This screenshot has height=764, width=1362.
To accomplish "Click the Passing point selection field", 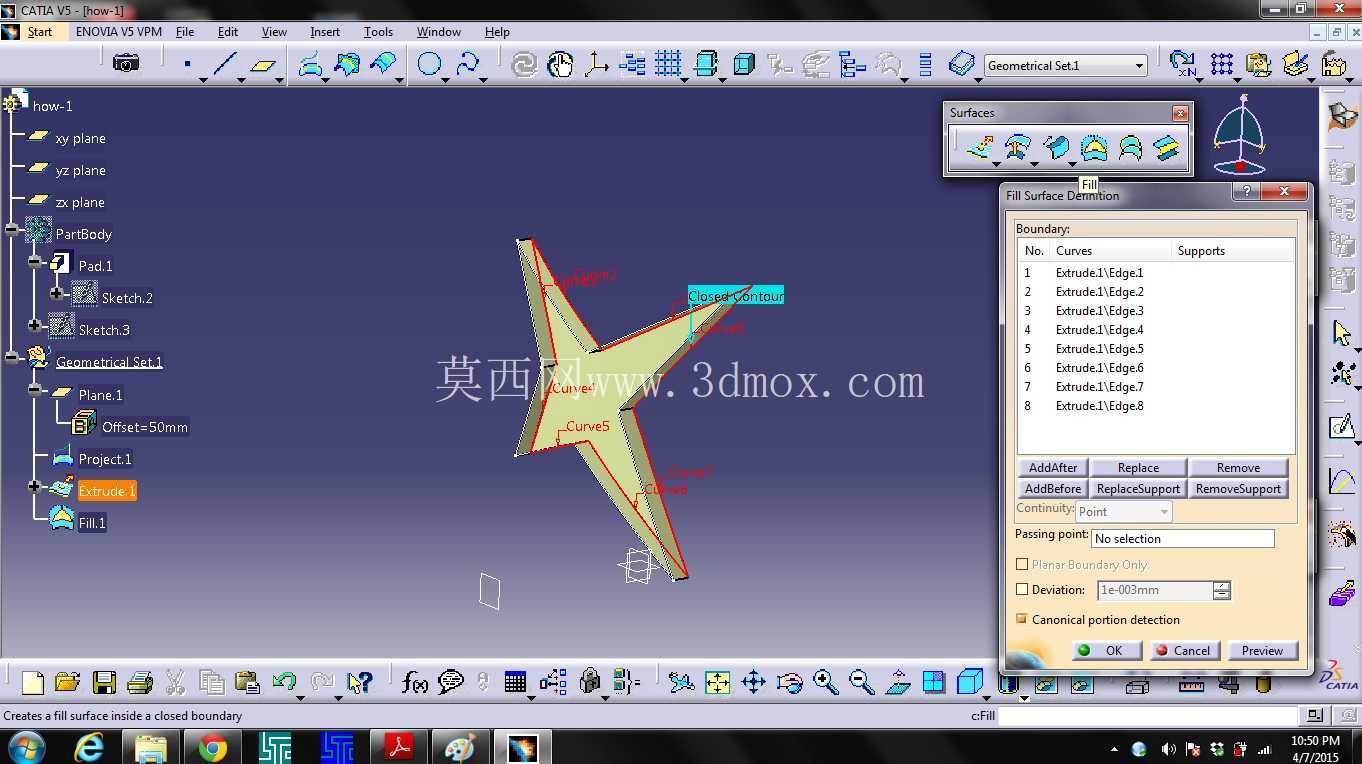I will tap(1183, 538).
